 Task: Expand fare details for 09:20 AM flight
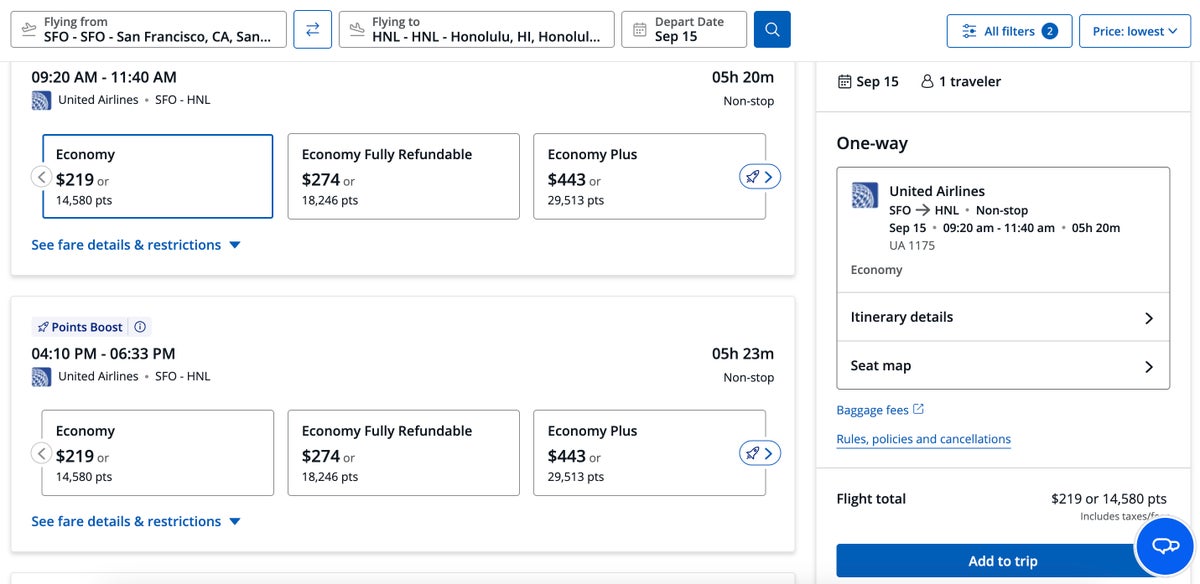[136, 245]
